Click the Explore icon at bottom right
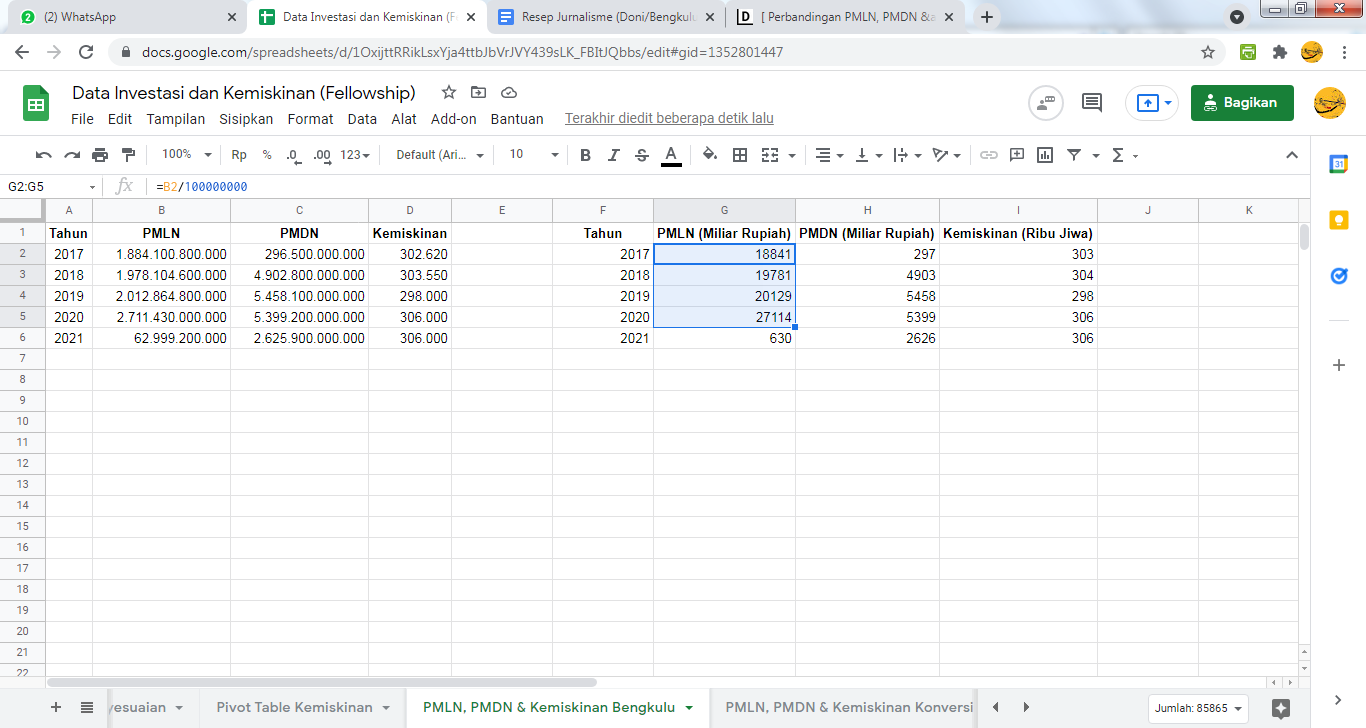This screenshot has height=728, width=1366. [1281, 708]
